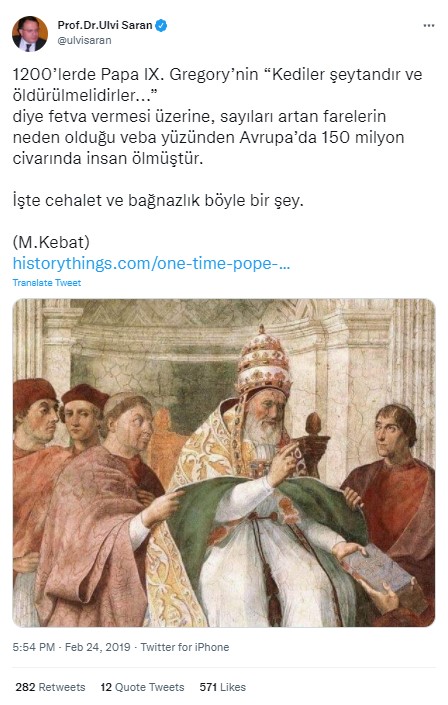Click the (M.Kebat) attribution text
This screenshot has width=448, height=705.
click(51, 242)
